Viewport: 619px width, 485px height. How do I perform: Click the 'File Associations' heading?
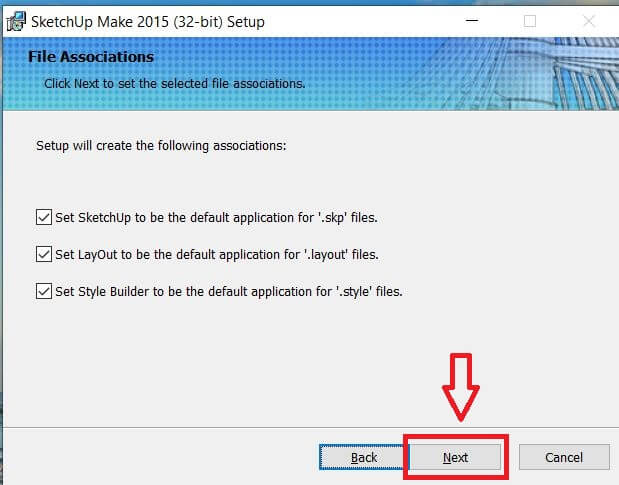[x=91, y=57]
